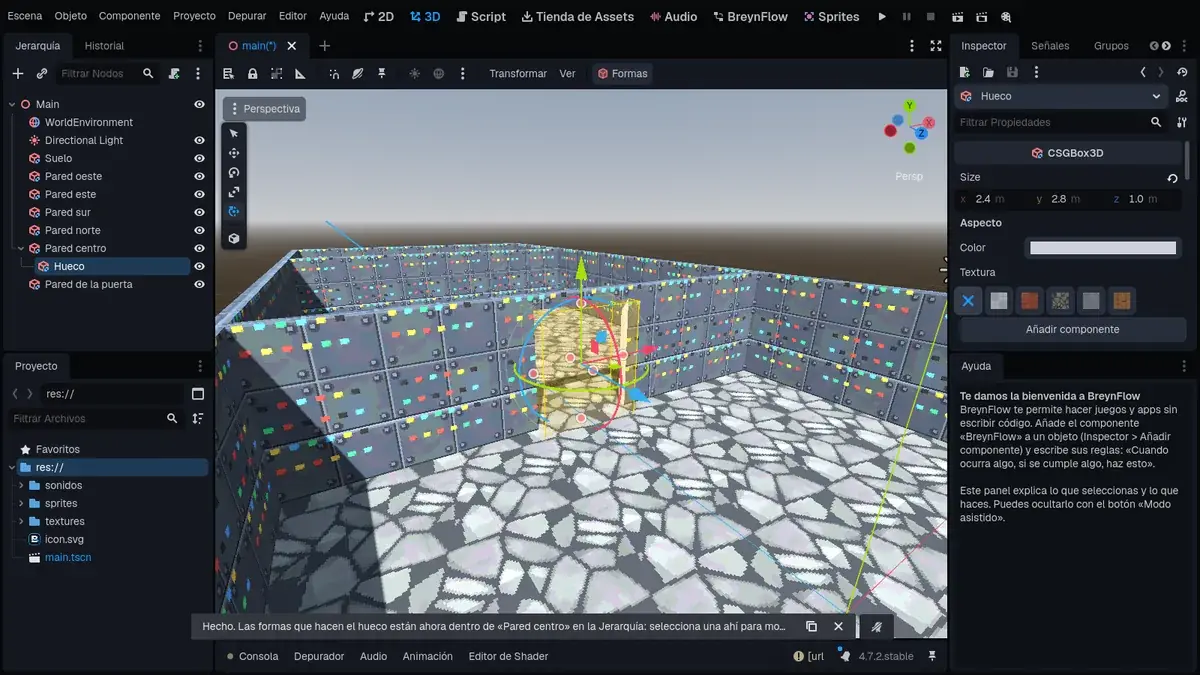The width and height of the screenshot is (1200, 675).
Task: Toggle fullscreen for the viewport
Action: click(x=936, y=46)
